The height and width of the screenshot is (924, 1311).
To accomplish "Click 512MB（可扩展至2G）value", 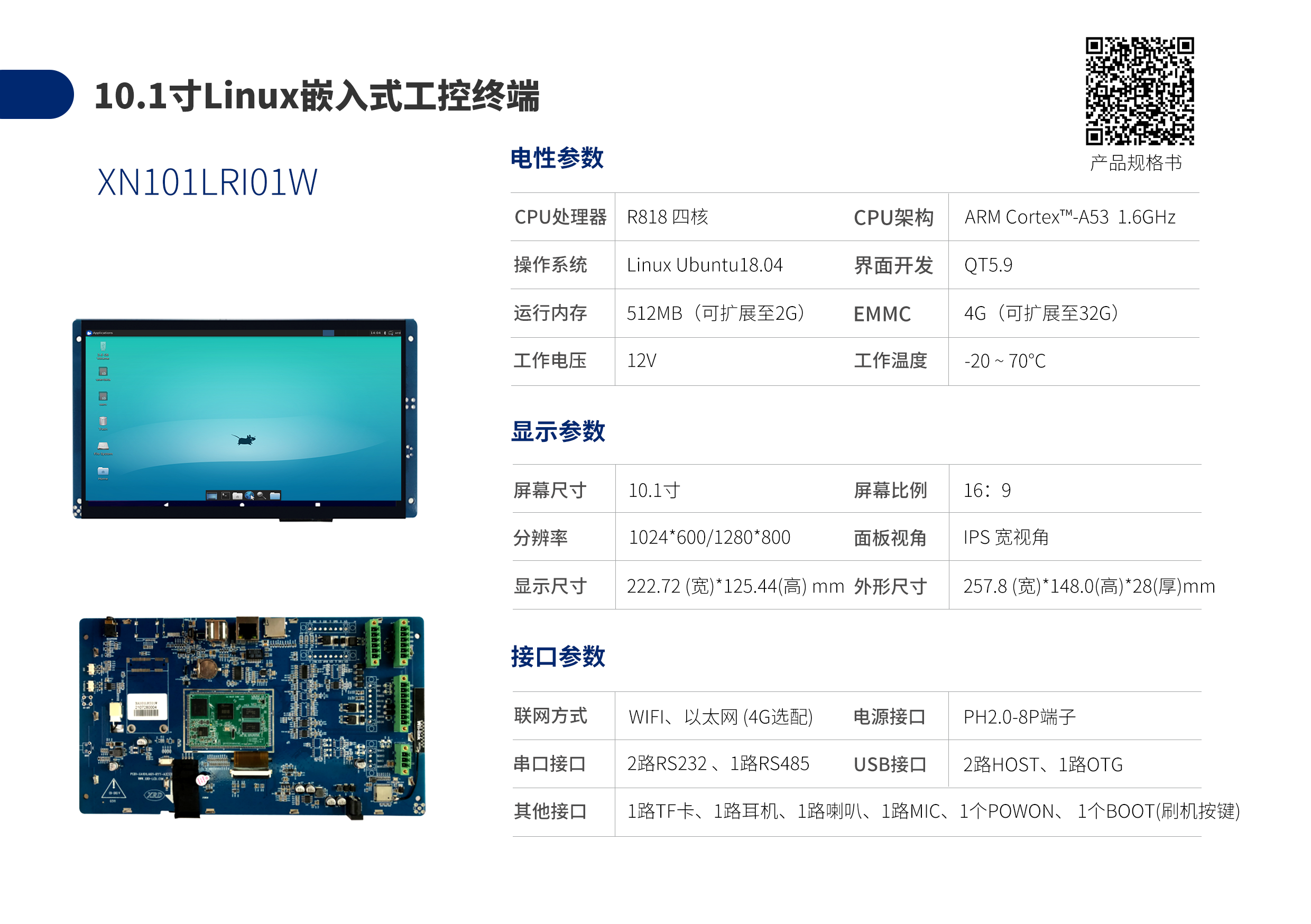I will coord(717,313).
